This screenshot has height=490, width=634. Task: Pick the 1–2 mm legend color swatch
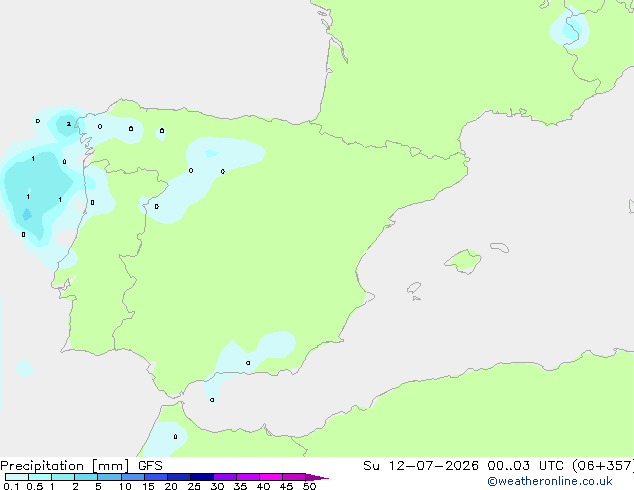point(63,477)
